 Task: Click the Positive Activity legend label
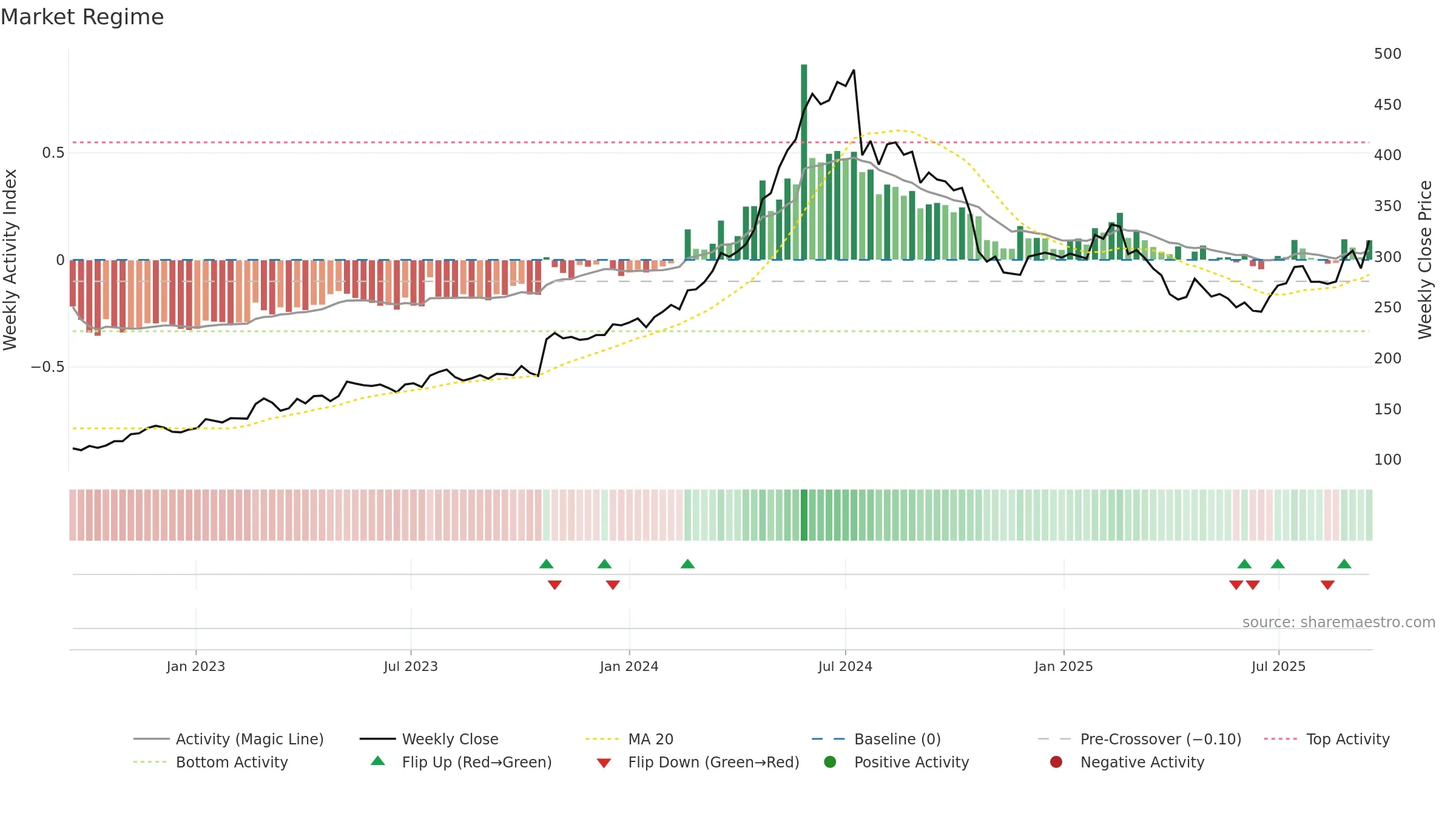click(x=911, y=762)
